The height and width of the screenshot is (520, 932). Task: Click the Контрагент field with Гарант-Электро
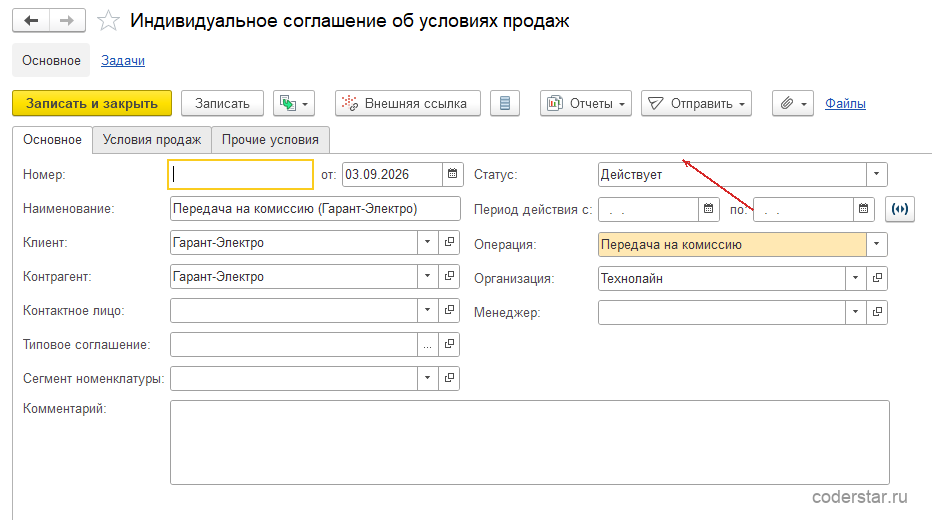(294, 276)
